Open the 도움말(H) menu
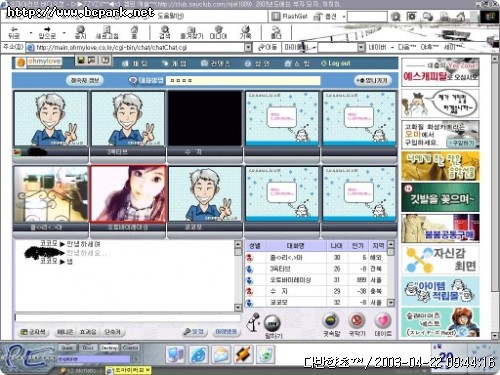This screenshot has width=500, height=375. pyautogui.click(x=170, y=16)
